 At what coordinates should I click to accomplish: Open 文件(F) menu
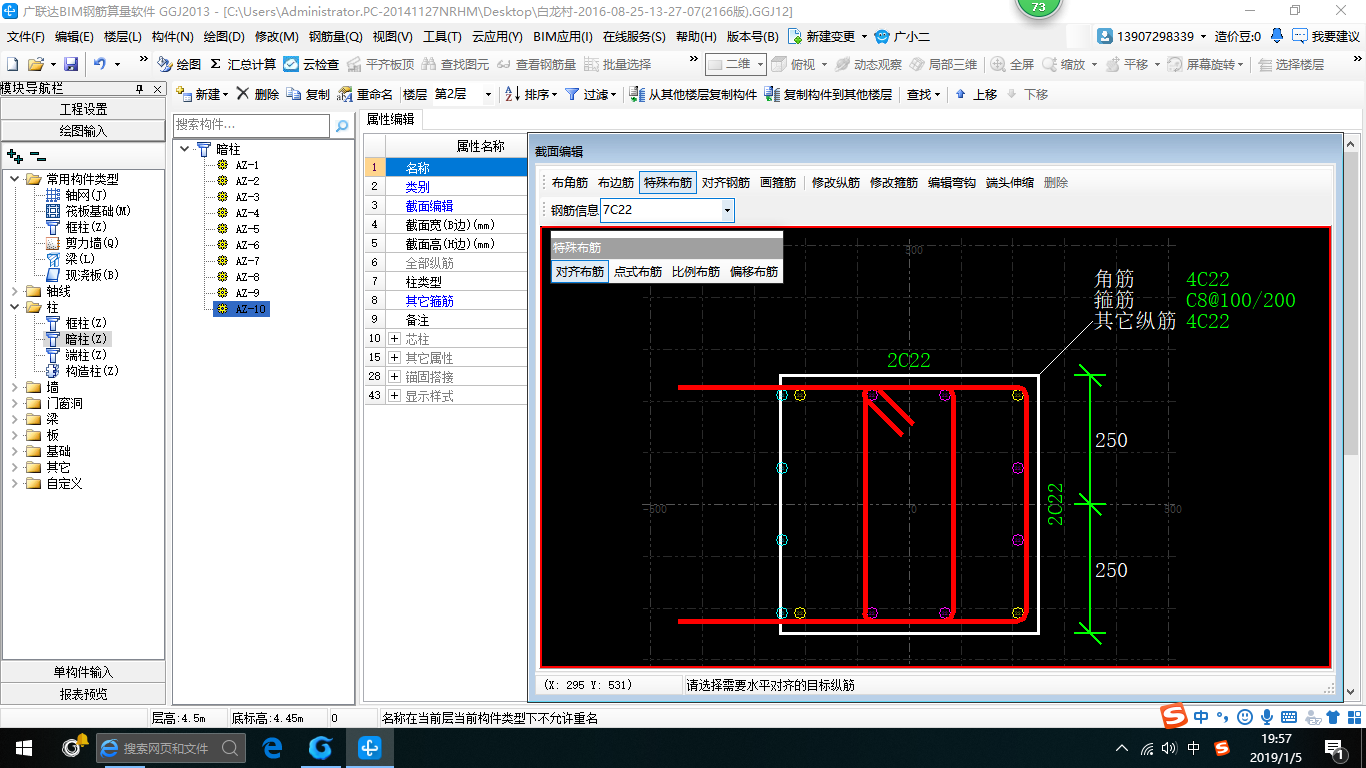pos(26,36)
